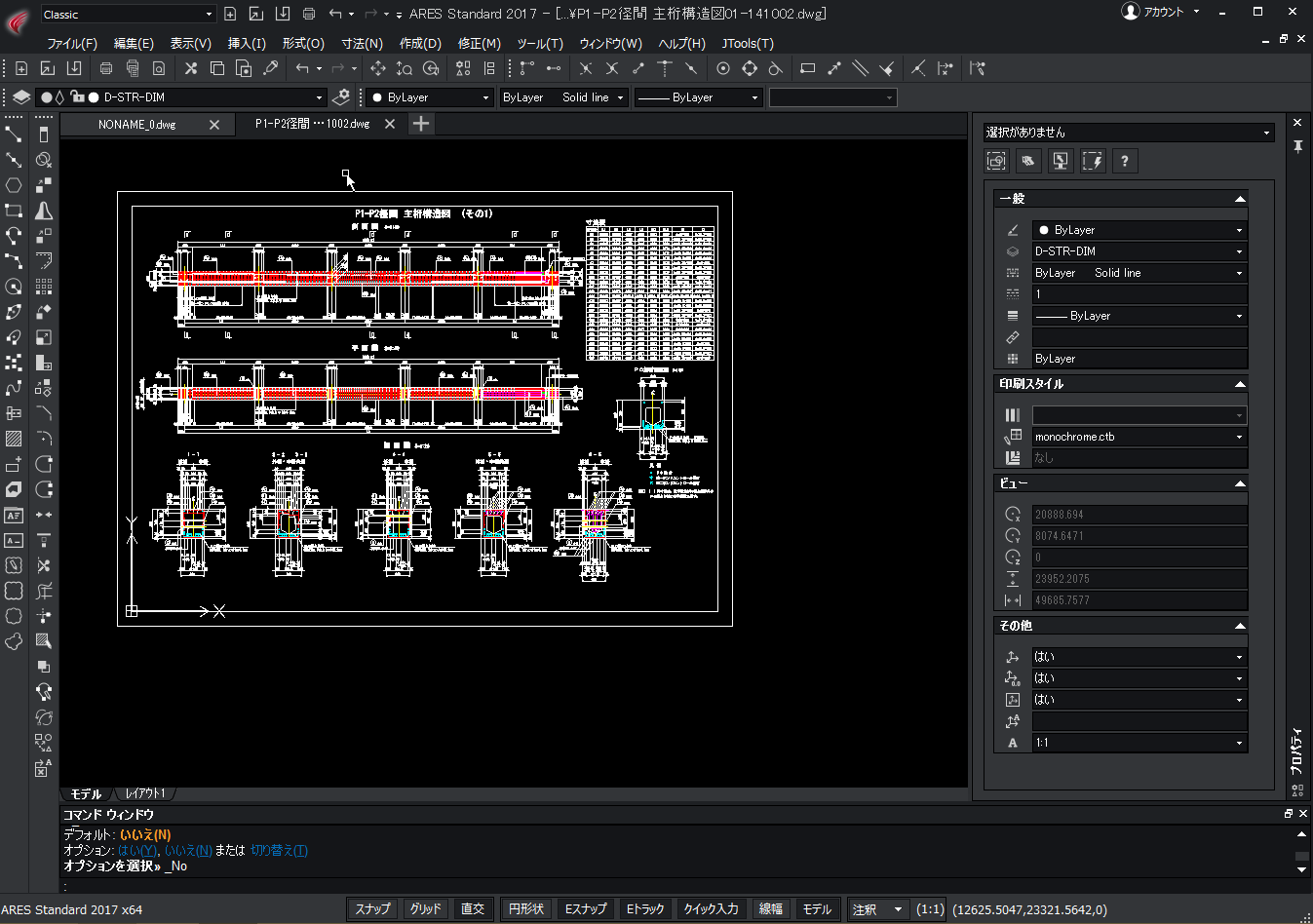Screen dimensions: 1313x924
Task: Toggle the グリッド status bar button
Action: [425, 908]
